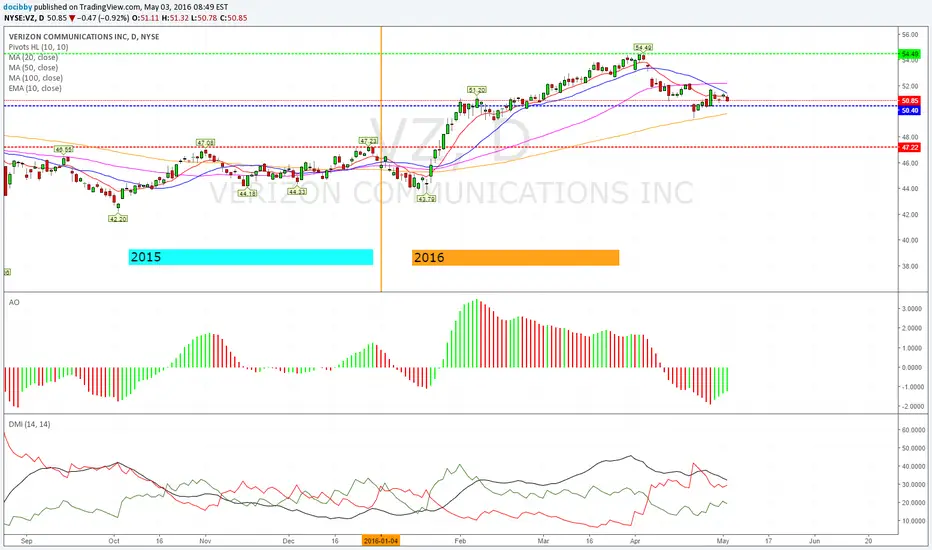Click the 44.33 pivot low label
The image size is (932, 550).
tap(297, 191)
